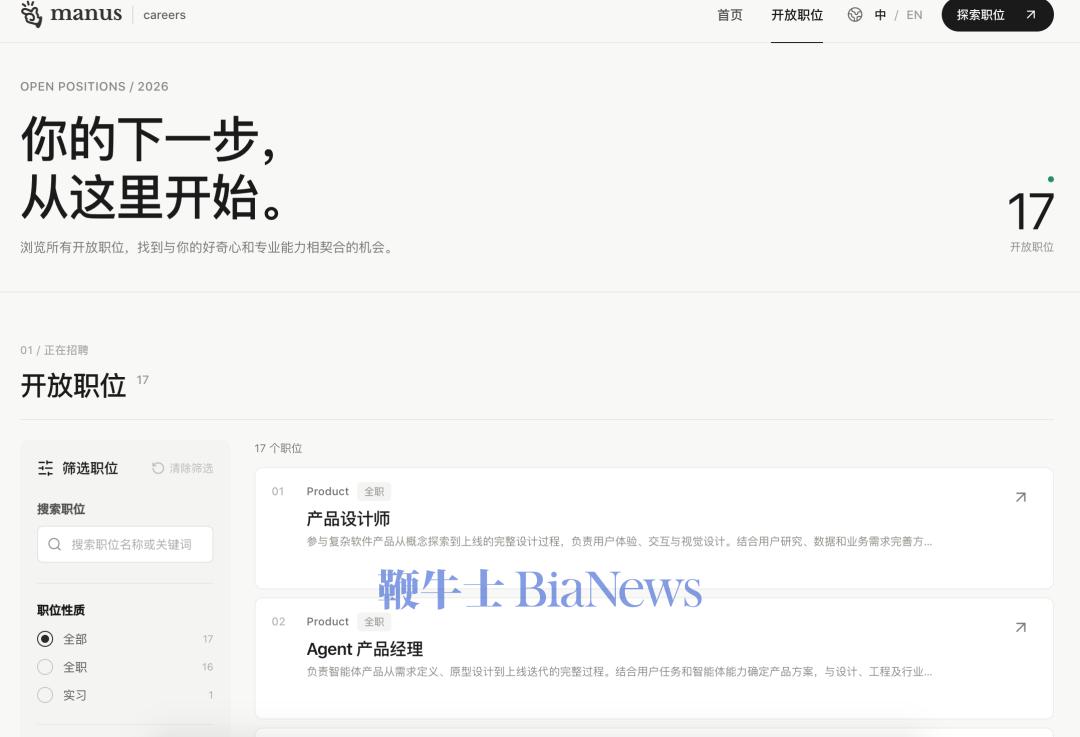Select the 实习 radio button
Screen dimensions: 1080x737
45,695
